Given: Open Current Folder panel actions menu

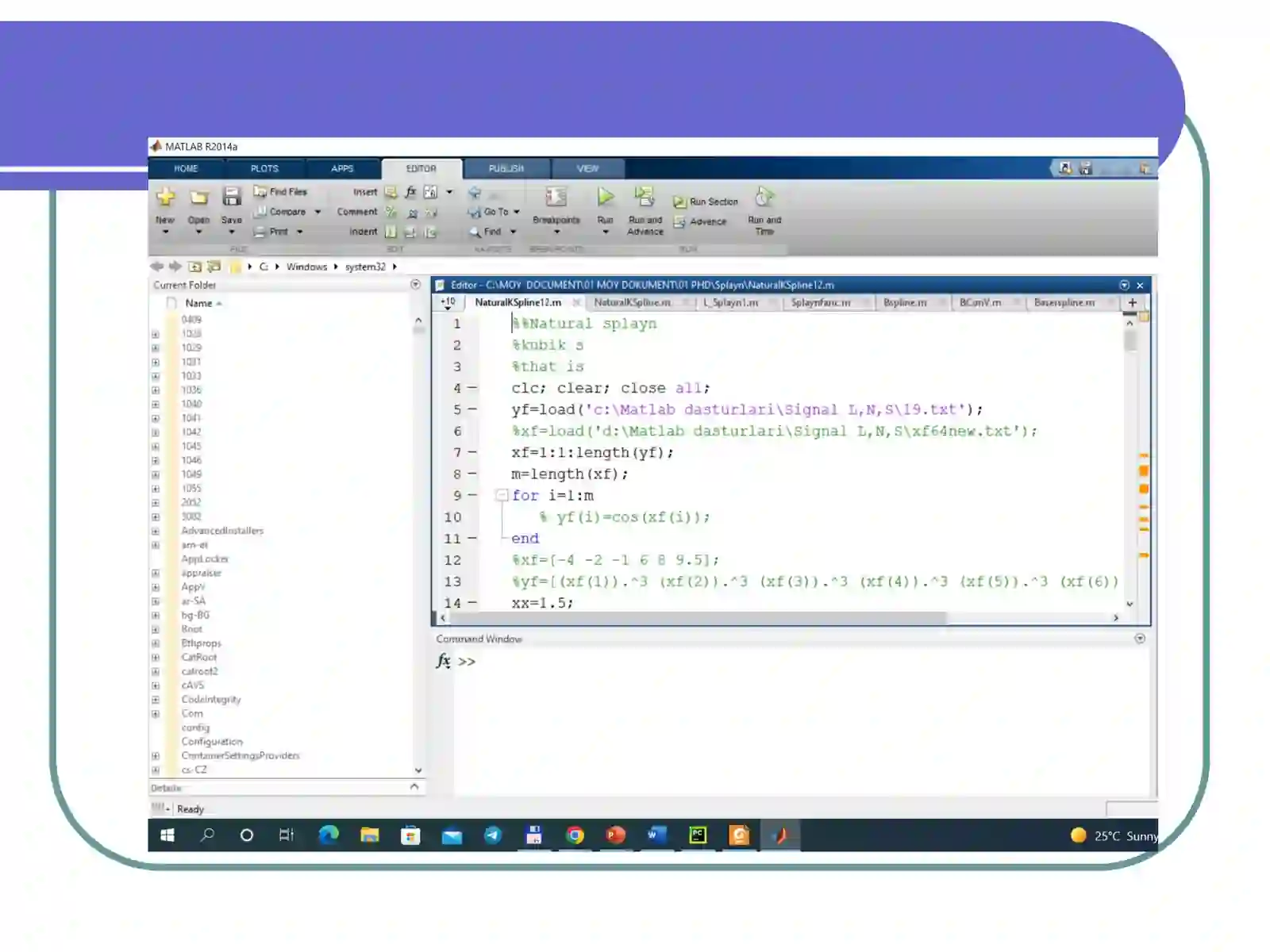Looking at the screenshot, I should pyautogui.click(x=415, y=284).
